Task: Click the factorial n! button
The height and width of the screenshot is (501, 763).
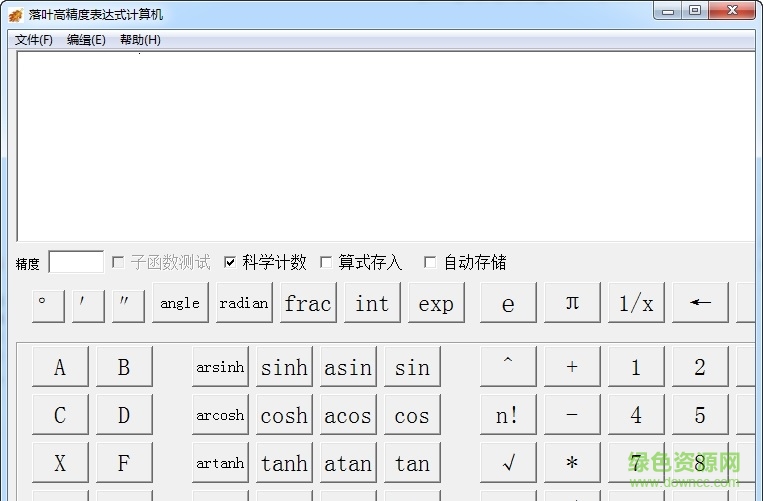Action: tap(508, 414)
